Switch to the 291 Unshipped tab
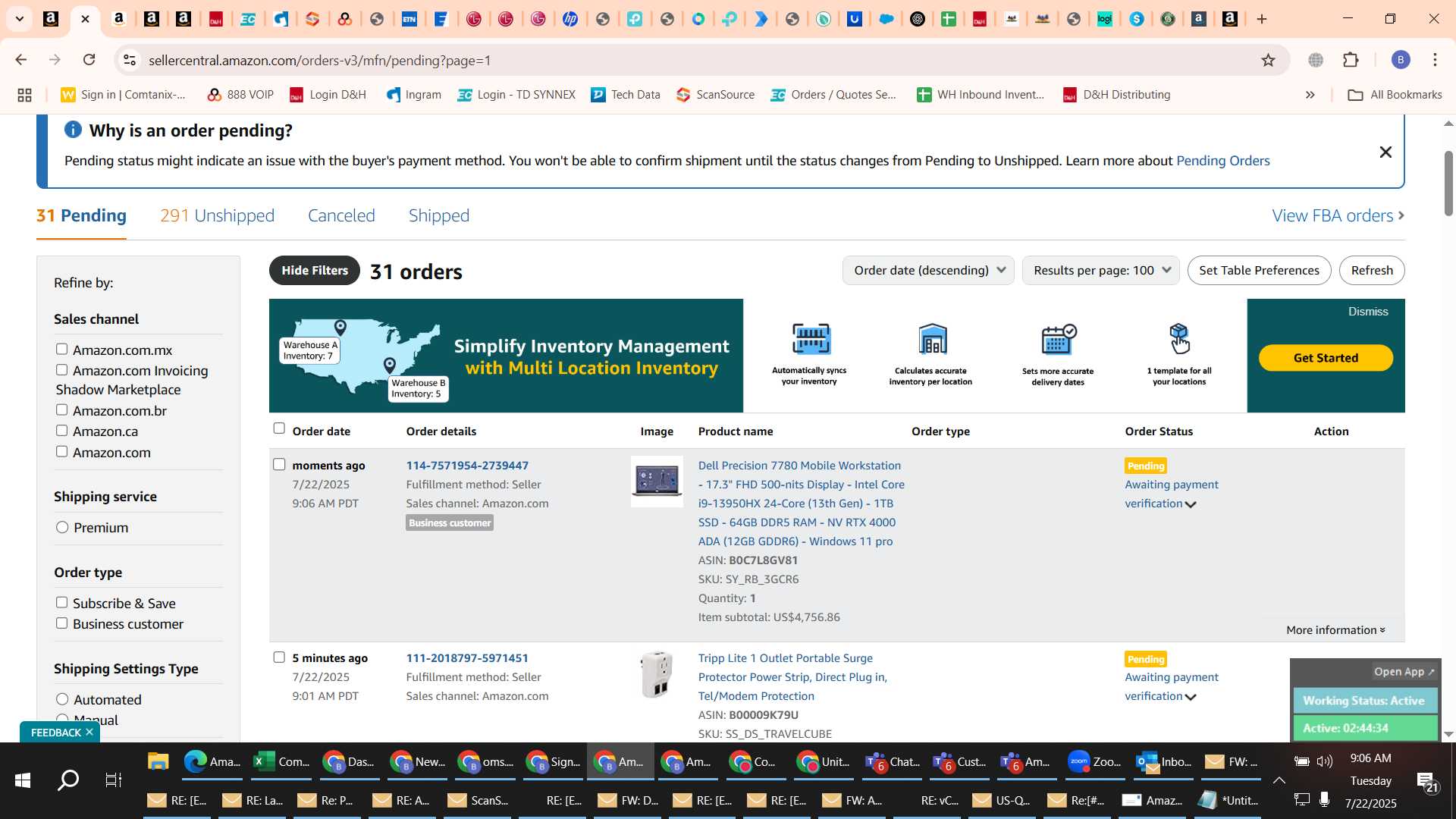The width and height of the screenshot is (1456, 819). point(217,215)
